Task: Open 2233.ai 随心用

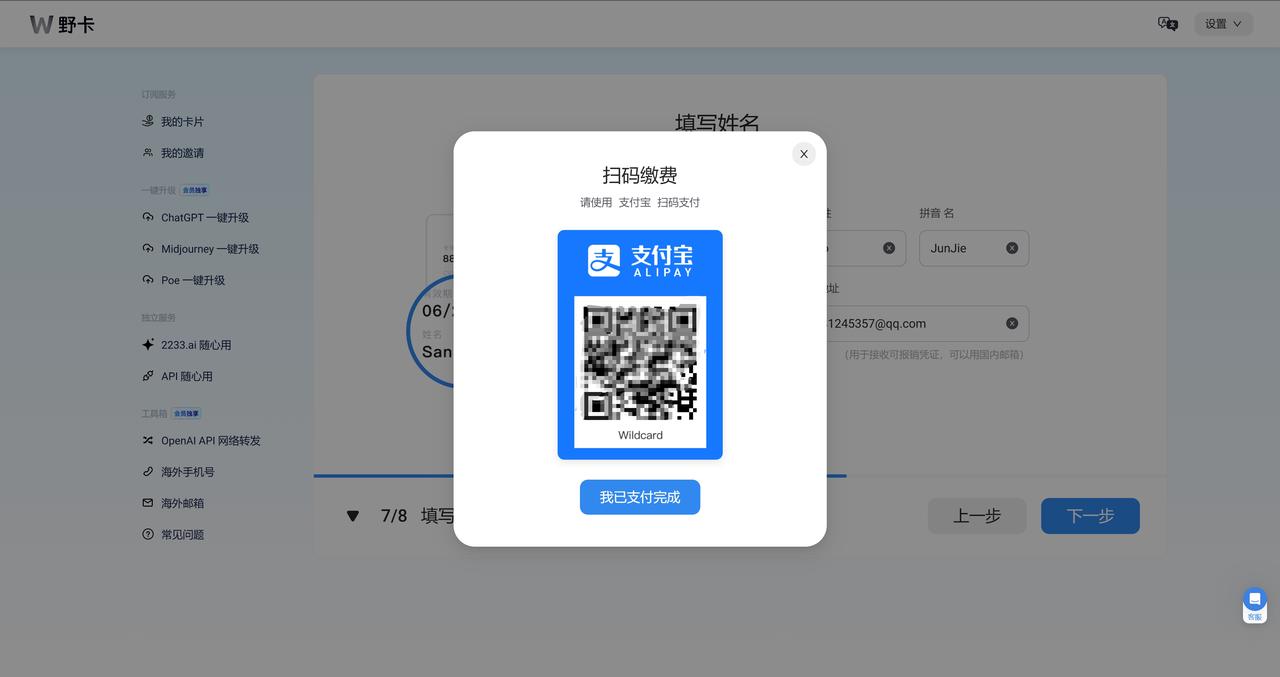Action: click(x=196, y=345)
